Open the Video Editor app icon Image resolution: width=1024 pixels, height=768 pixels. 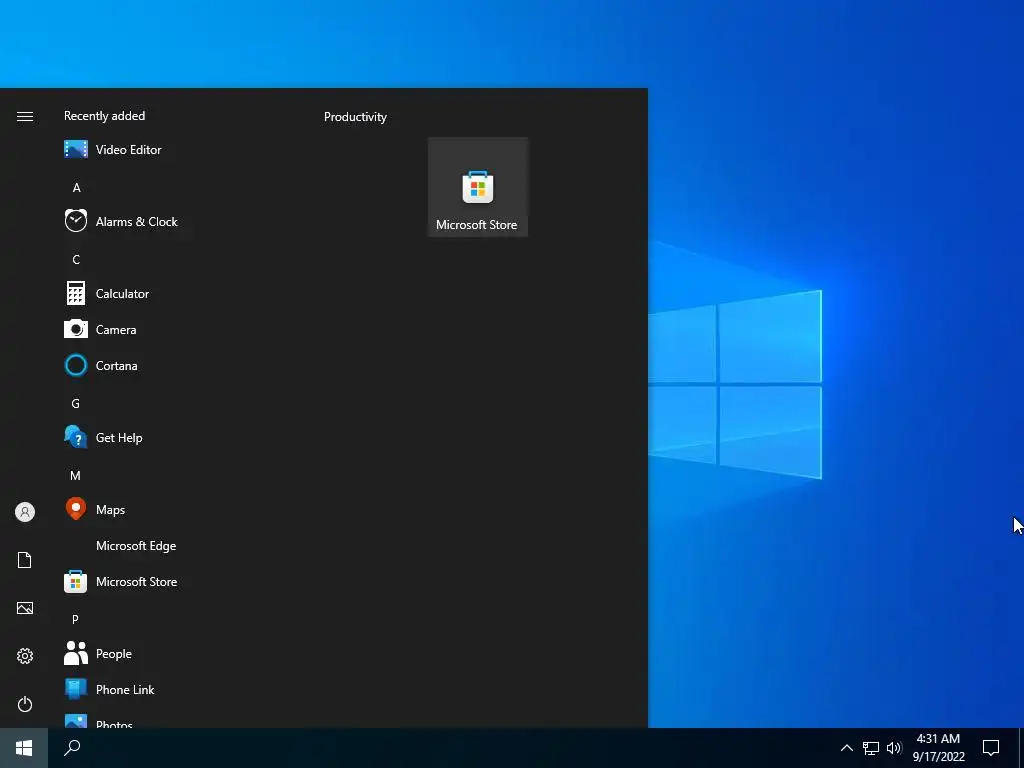click(x=76, y=150)
